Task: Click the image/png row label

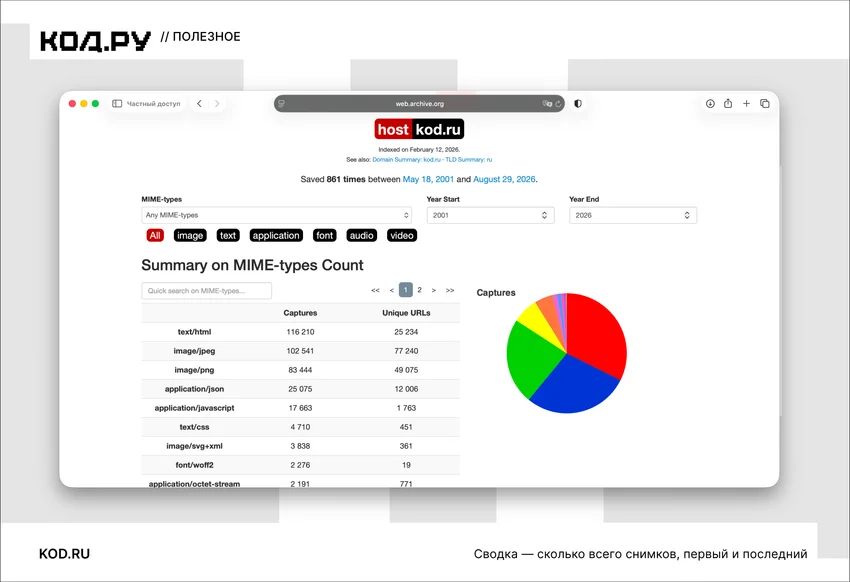Action: pos(194,370)
